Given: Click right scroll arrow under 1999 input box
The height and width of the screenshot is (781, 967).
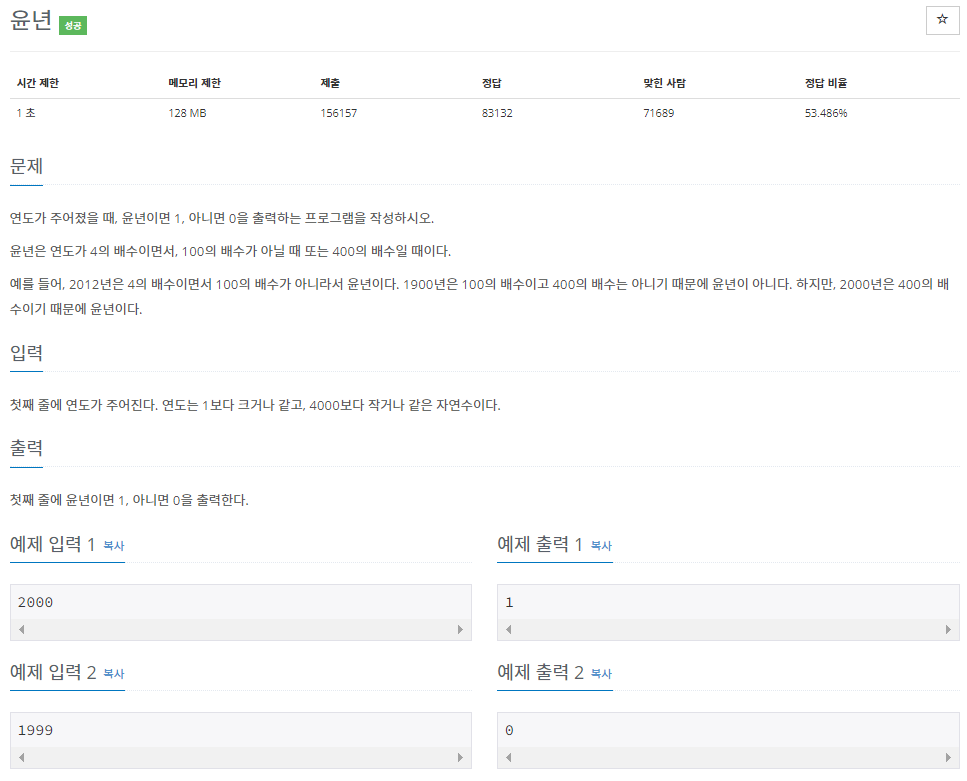Looking at the screenshot, I should (460, 757).
